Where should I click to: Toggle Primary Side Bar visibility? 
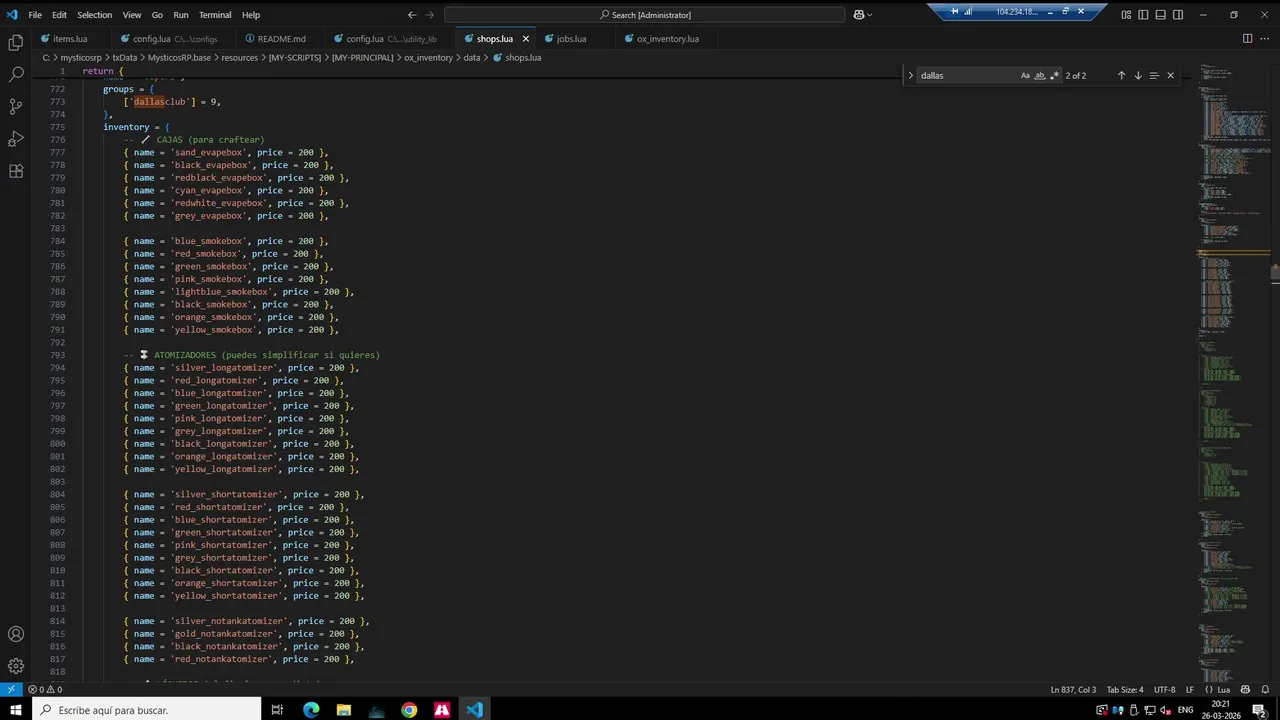click(1143, 15)
